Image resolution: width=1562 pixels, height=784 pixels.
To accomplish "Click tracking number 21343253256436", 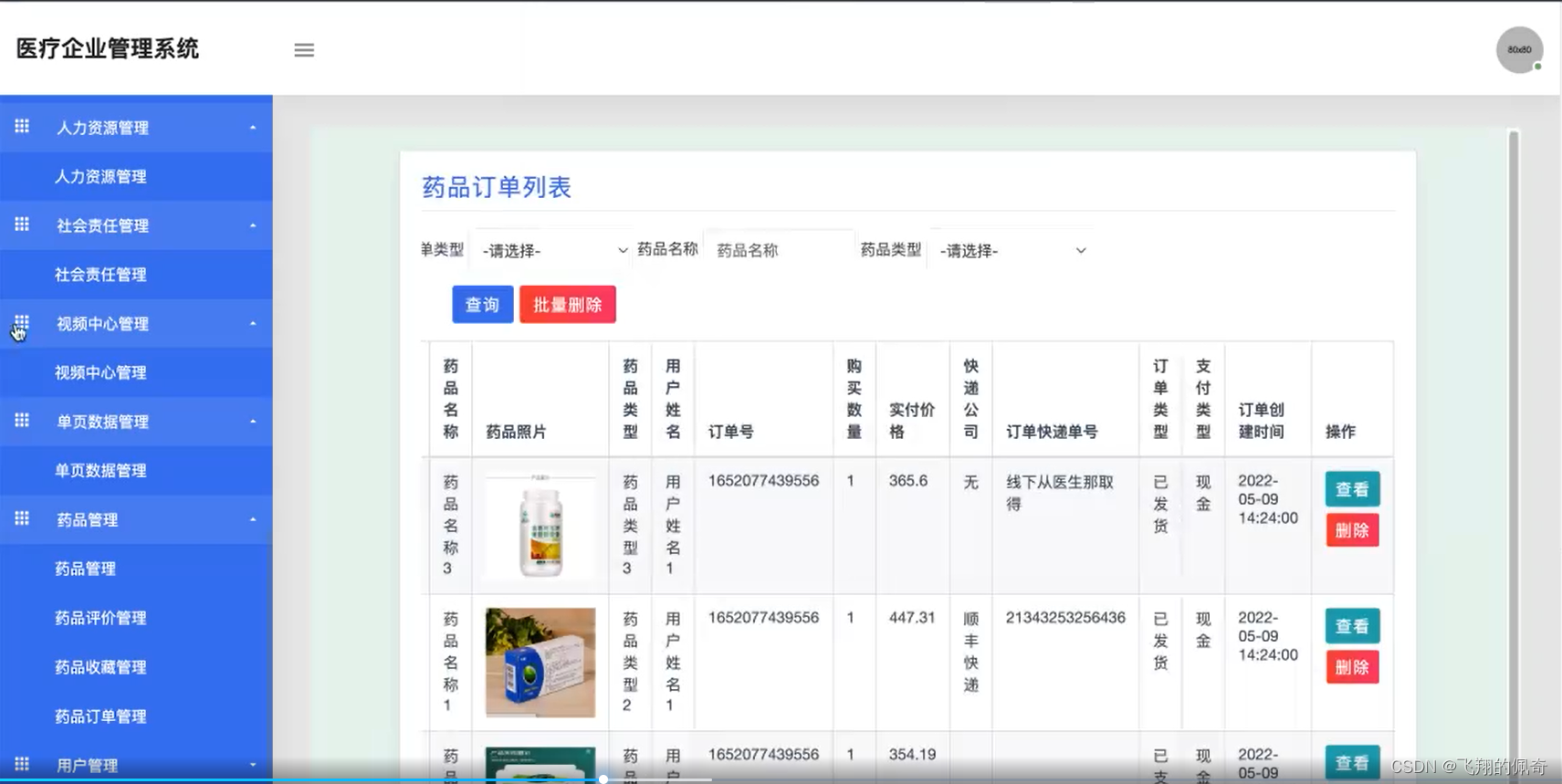I will (x=1065, y=618).
